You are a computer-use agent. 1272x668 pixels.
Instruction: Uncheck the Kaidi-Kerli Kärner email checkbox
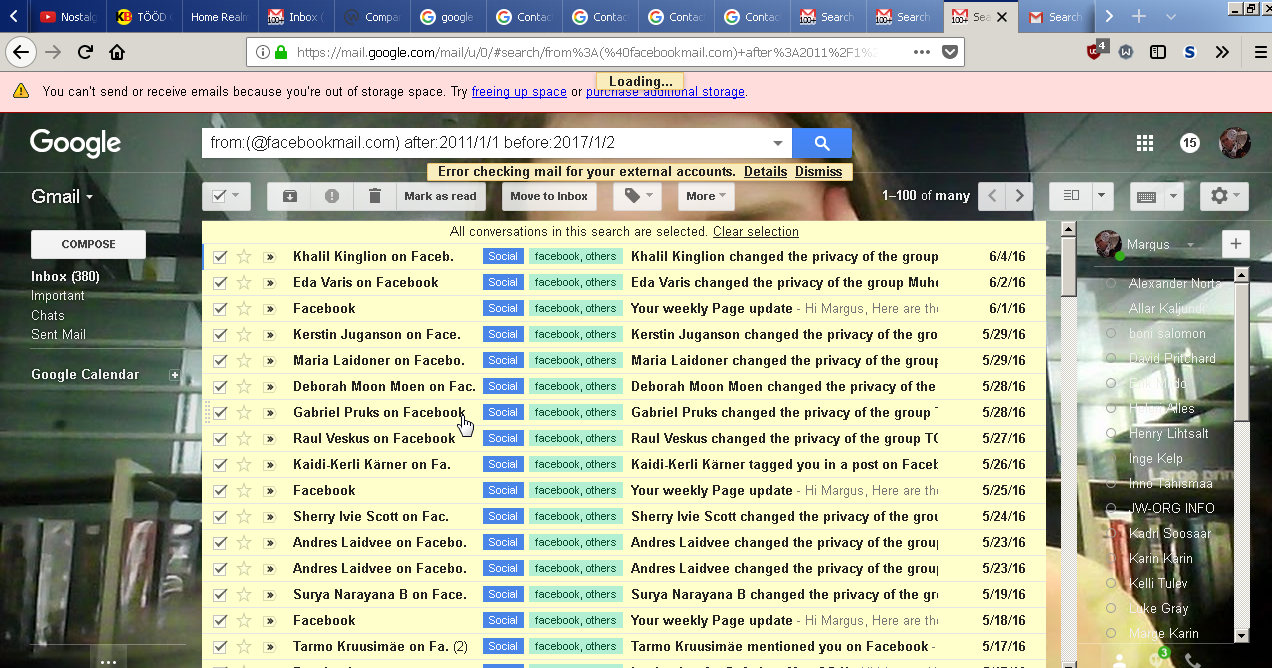coord(220,464)
